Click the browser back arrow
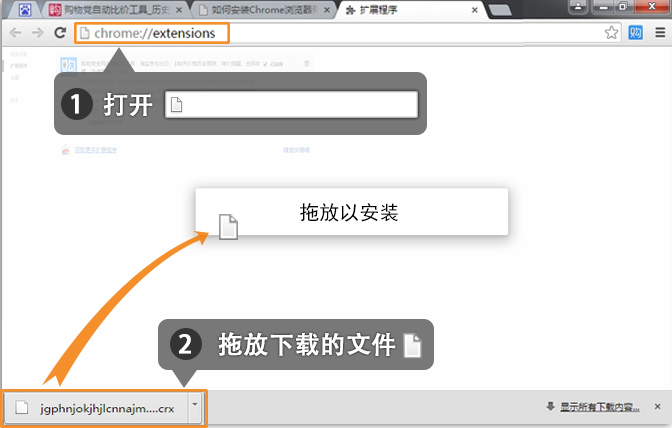This screenshot has width=672, height=428. pos(15,33)
